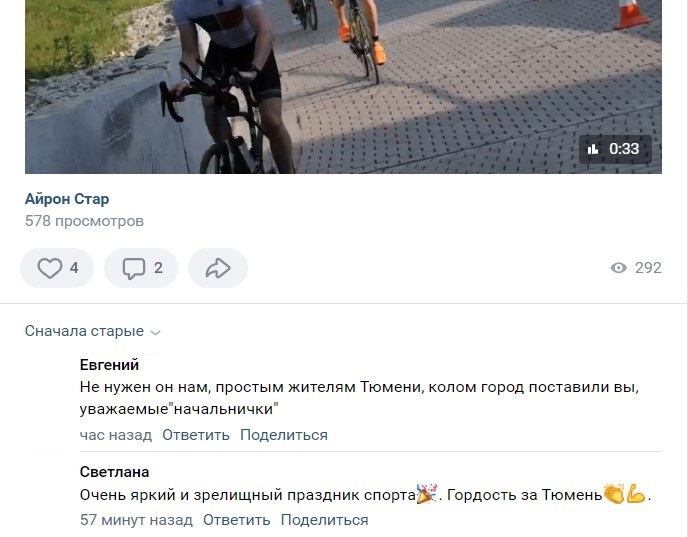Open Светлана's profile name
Image resolution: width=688 pixels, height=537 pixels.
[115, 472]
